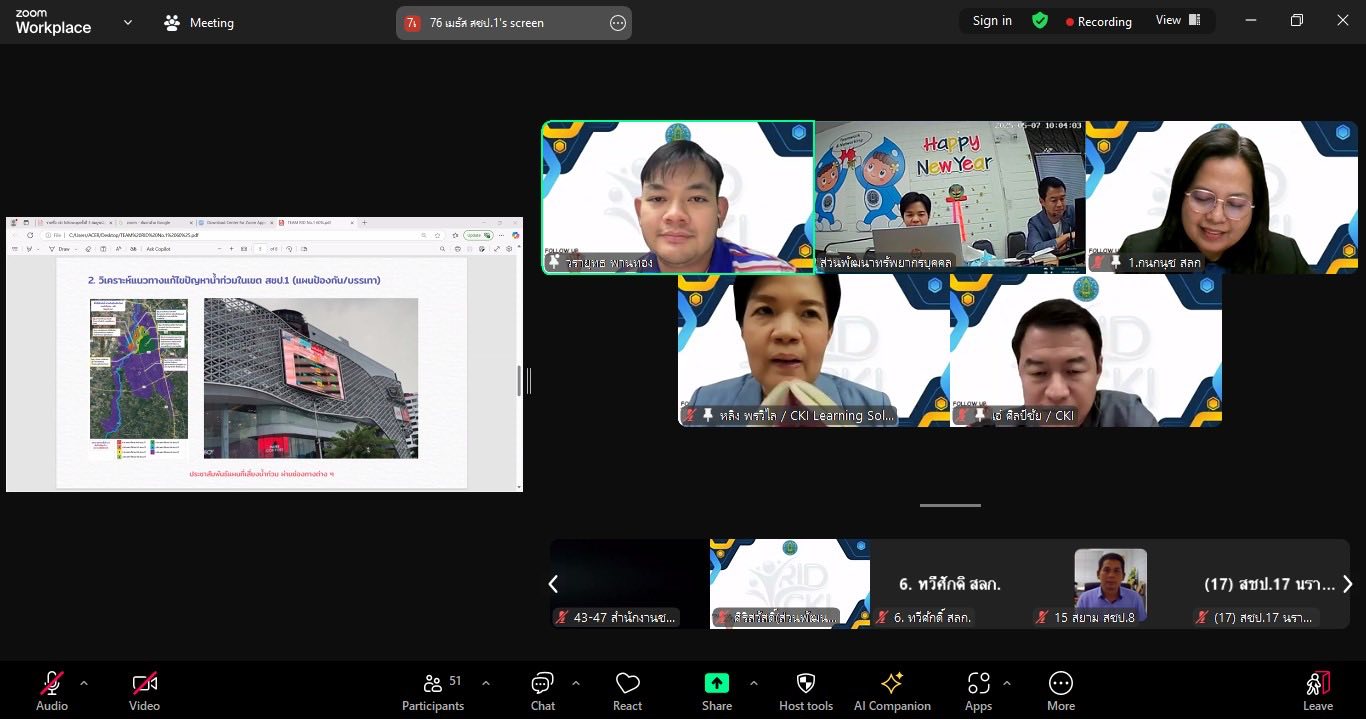This screenshot has width=1366, height=720.
Task: Open Host tools shield icon
Action: pos(806,691)
